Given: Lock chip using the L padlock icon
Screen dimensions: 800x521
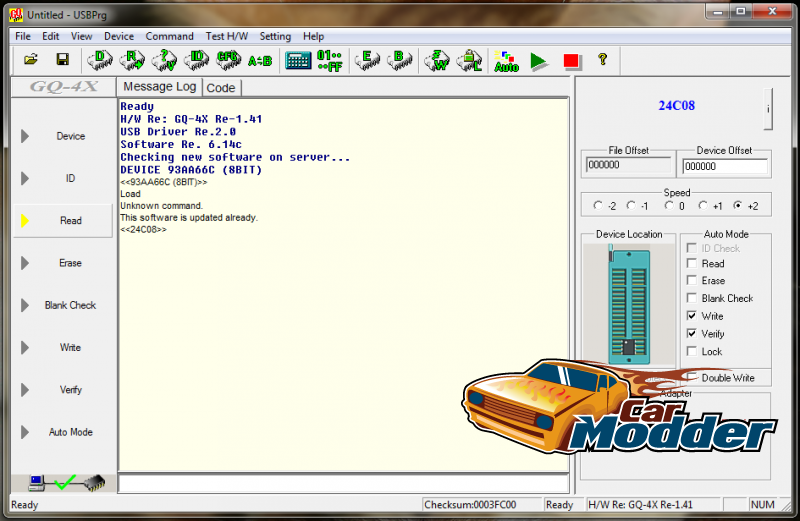Looking at the screenshot, I should point(469,60).
